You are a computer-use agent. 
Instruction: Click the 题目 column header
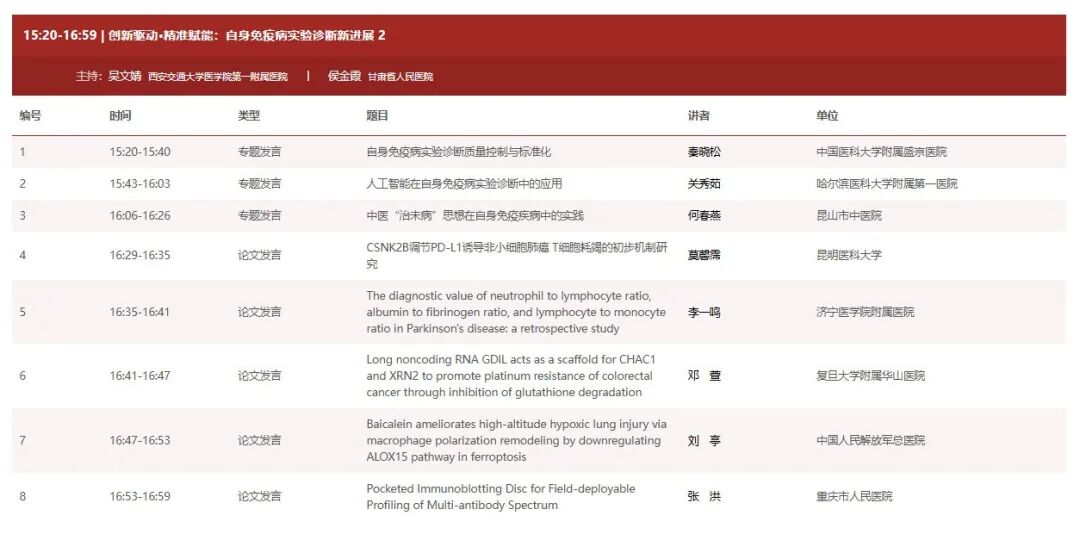tap(377, 116)
